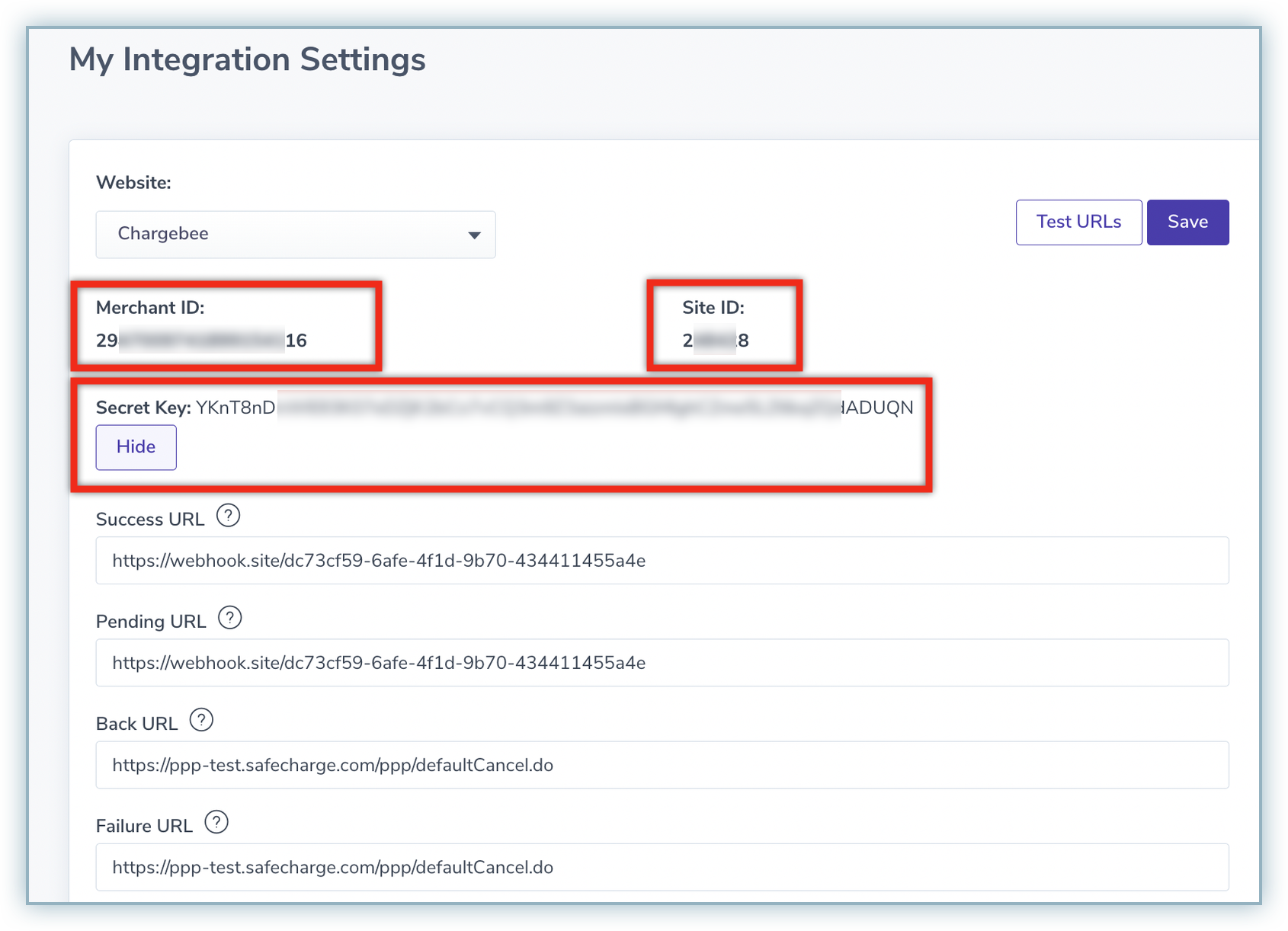Select the Back URL input field
Image resolution: width=1288 pixels, height=931 pixels.
pos(662,765)
